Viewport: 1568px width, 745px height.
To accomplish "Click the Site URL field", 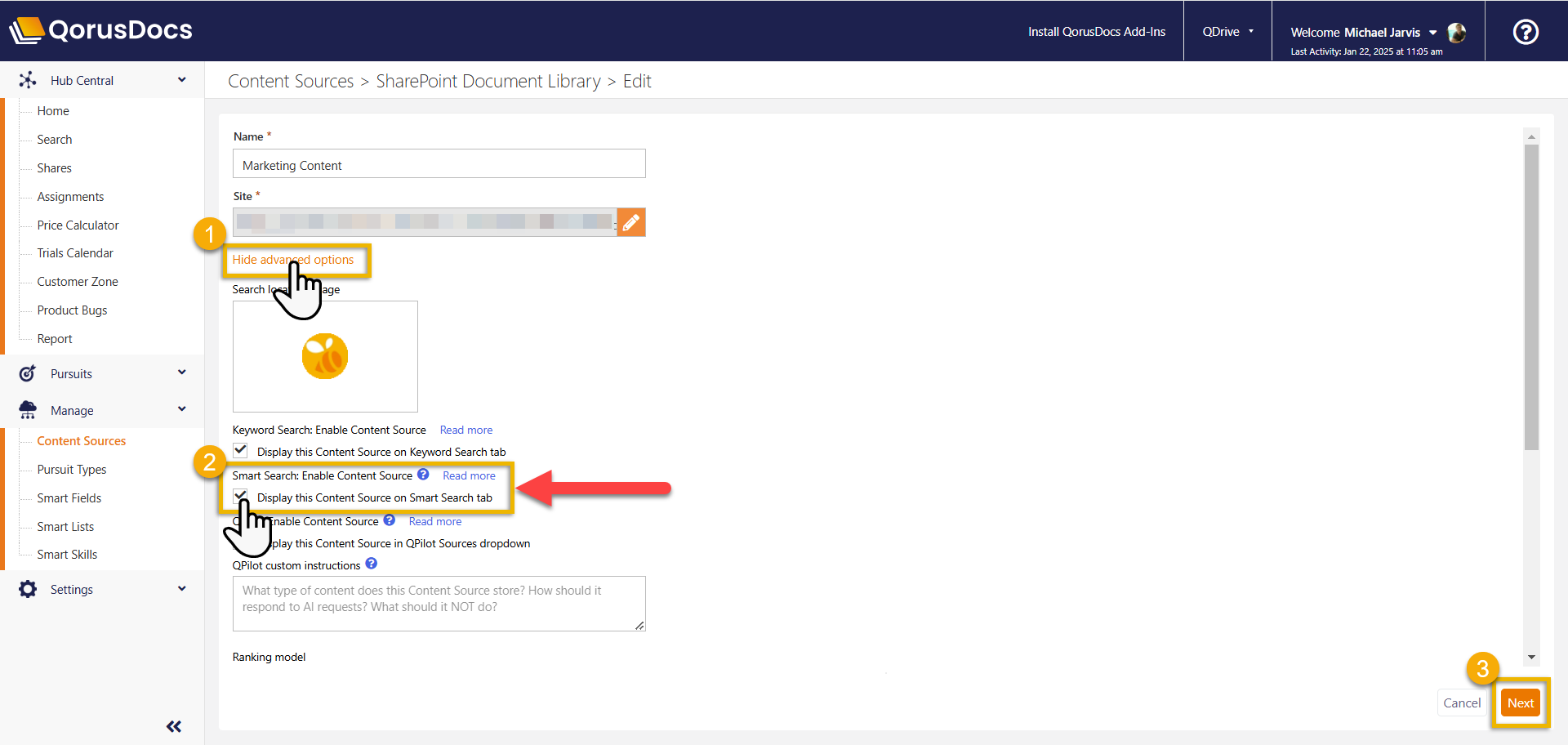I will coord(425,222).
